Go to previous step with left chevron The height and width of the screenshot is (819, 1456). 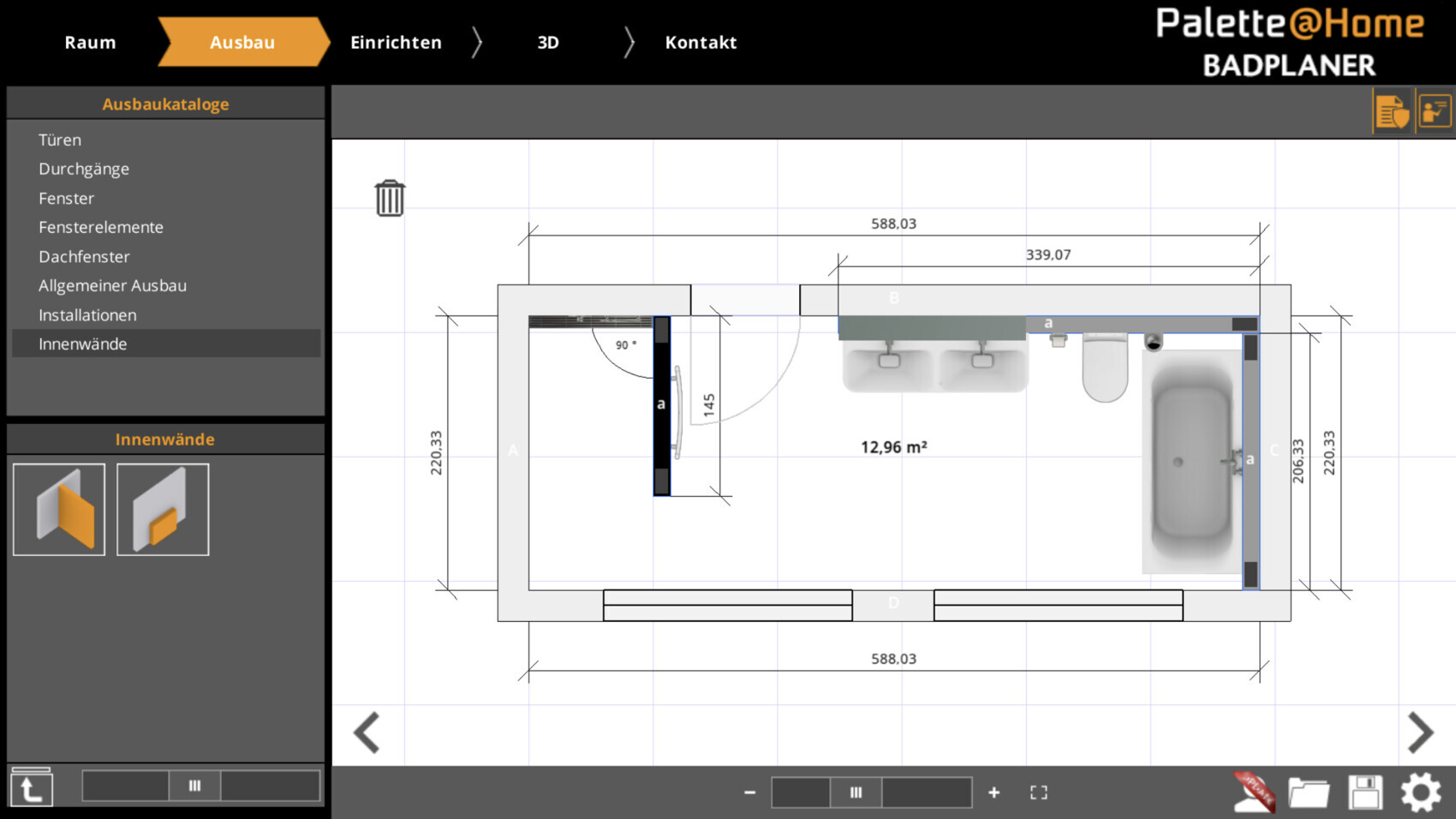point(367,732)
